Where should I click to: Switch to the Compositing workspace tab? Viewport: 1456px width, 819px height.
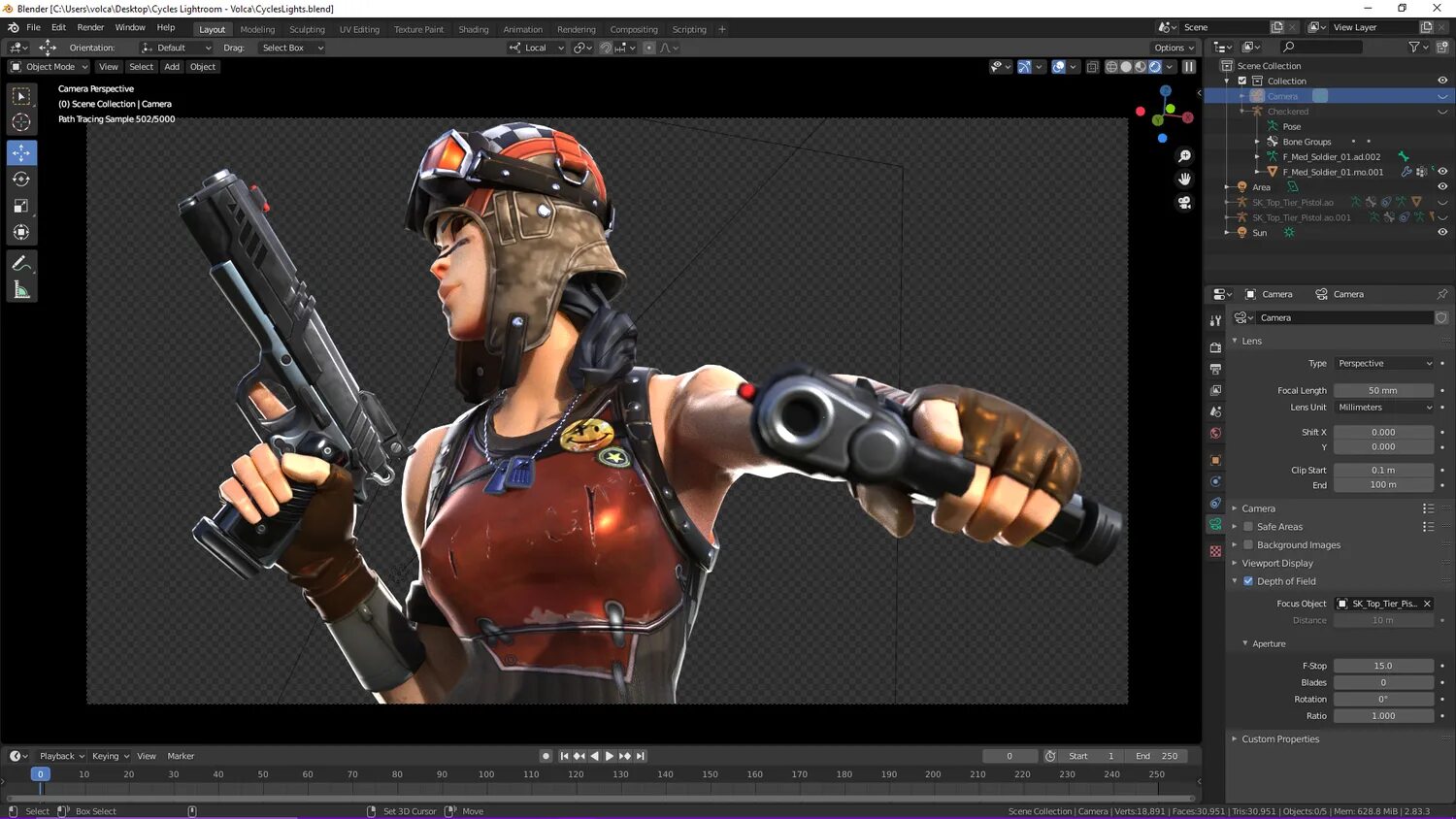click(x=634, y=29)
